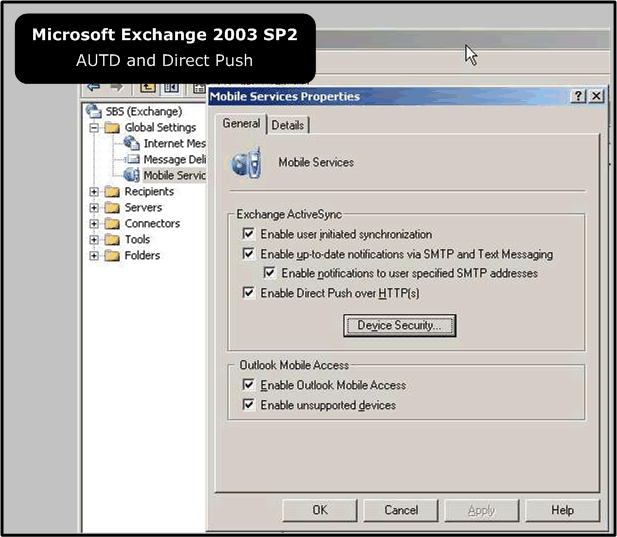Close the Mobile Services Properties dialog
This screenshot has height=537, width=617.
[596, 96]
